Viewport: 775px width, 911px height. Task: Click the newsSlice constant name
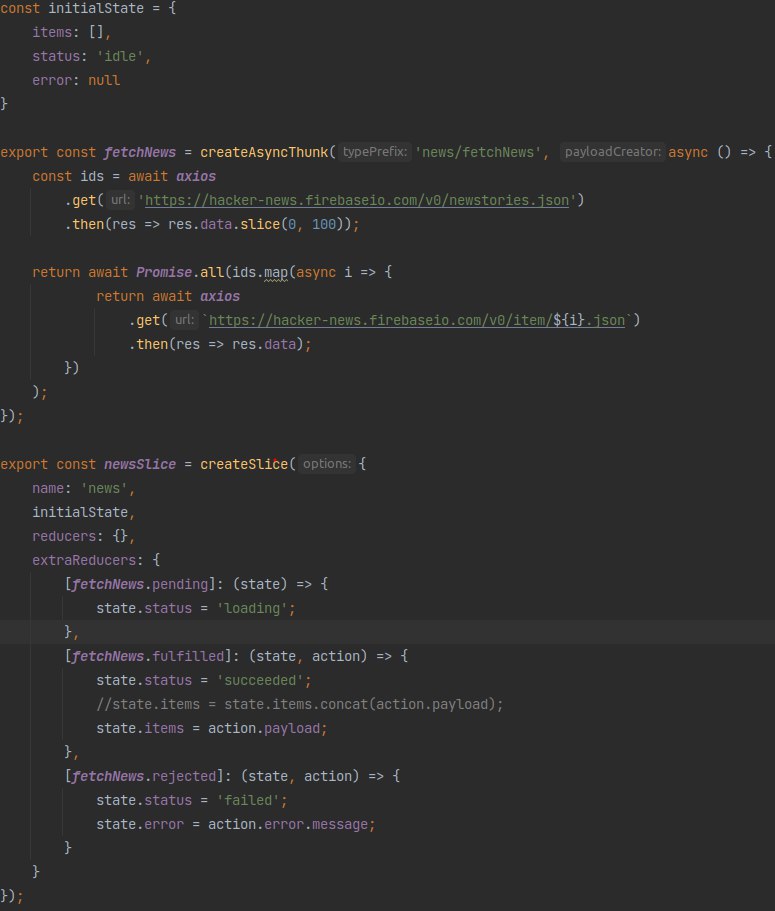click(x=140, y=465)
